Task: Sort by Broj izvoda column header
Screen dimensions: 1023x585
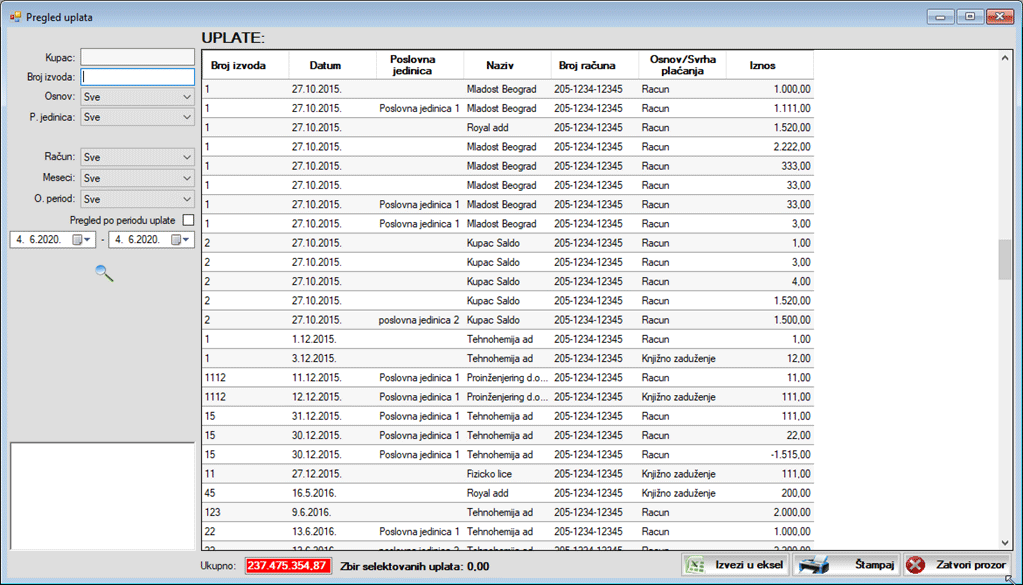Action: pyautogui.click(x=245, y=65)
